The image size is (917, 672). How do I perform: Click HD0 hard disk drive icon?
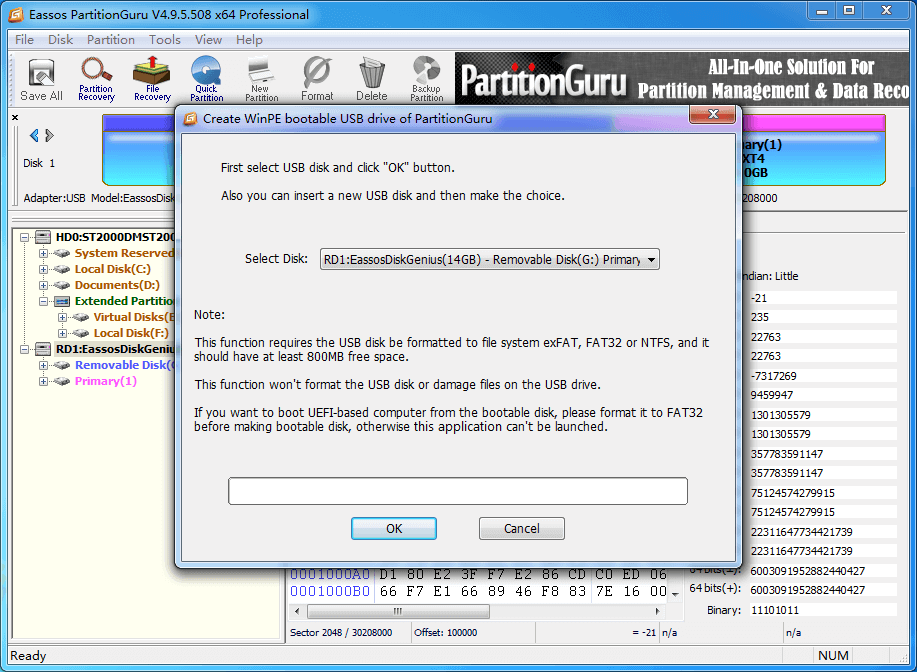click(x=43, y=237)
